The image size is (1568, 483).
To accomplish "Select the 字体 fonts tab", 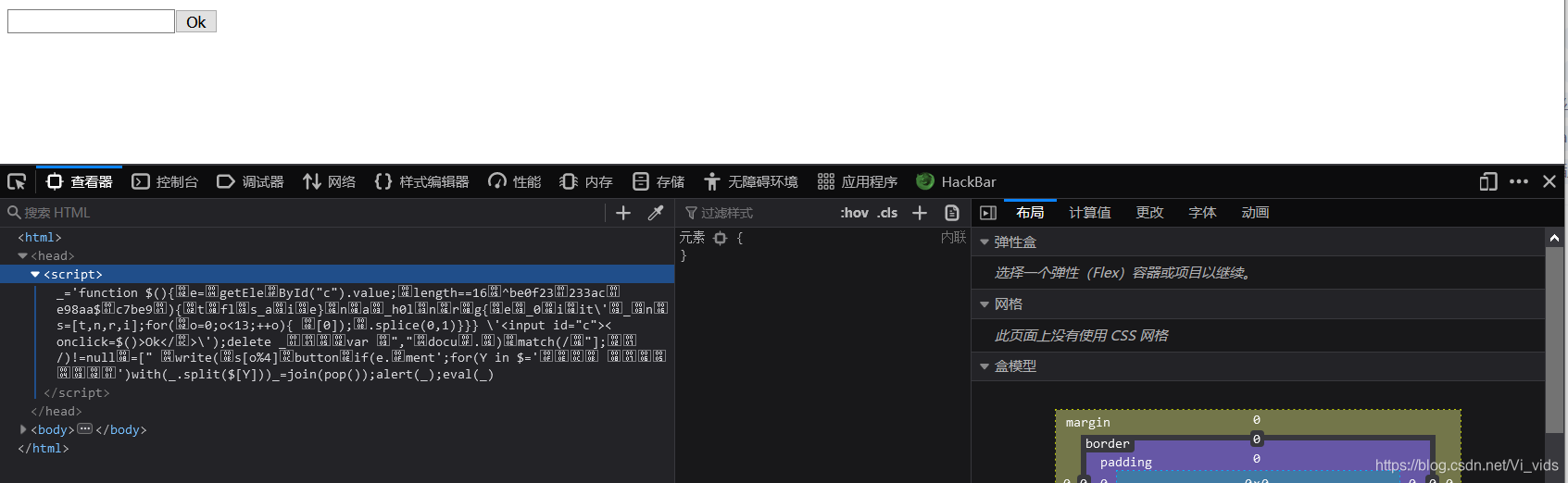I will click(x=1202, y=213).
